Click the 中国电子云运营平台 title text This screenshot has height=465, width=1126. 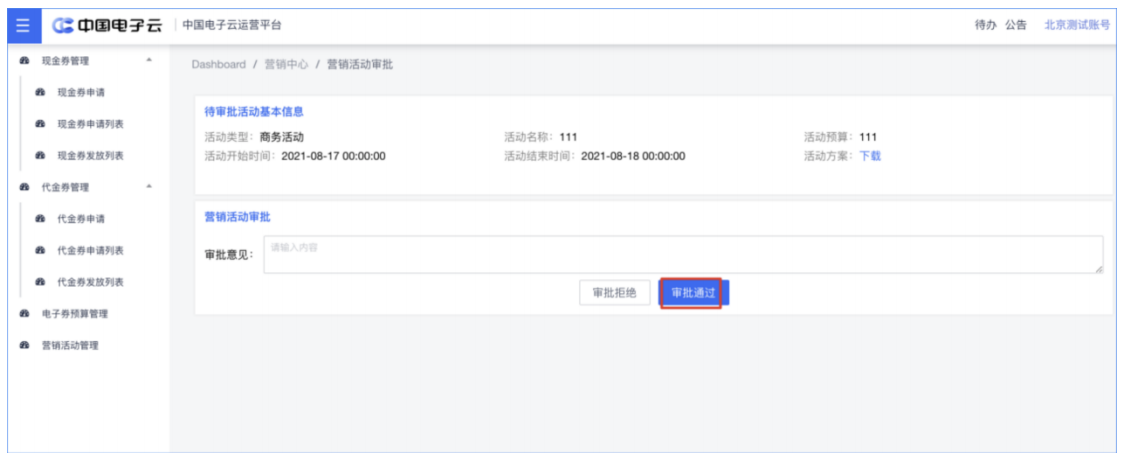pyautogui.click(x=232, y=25)
